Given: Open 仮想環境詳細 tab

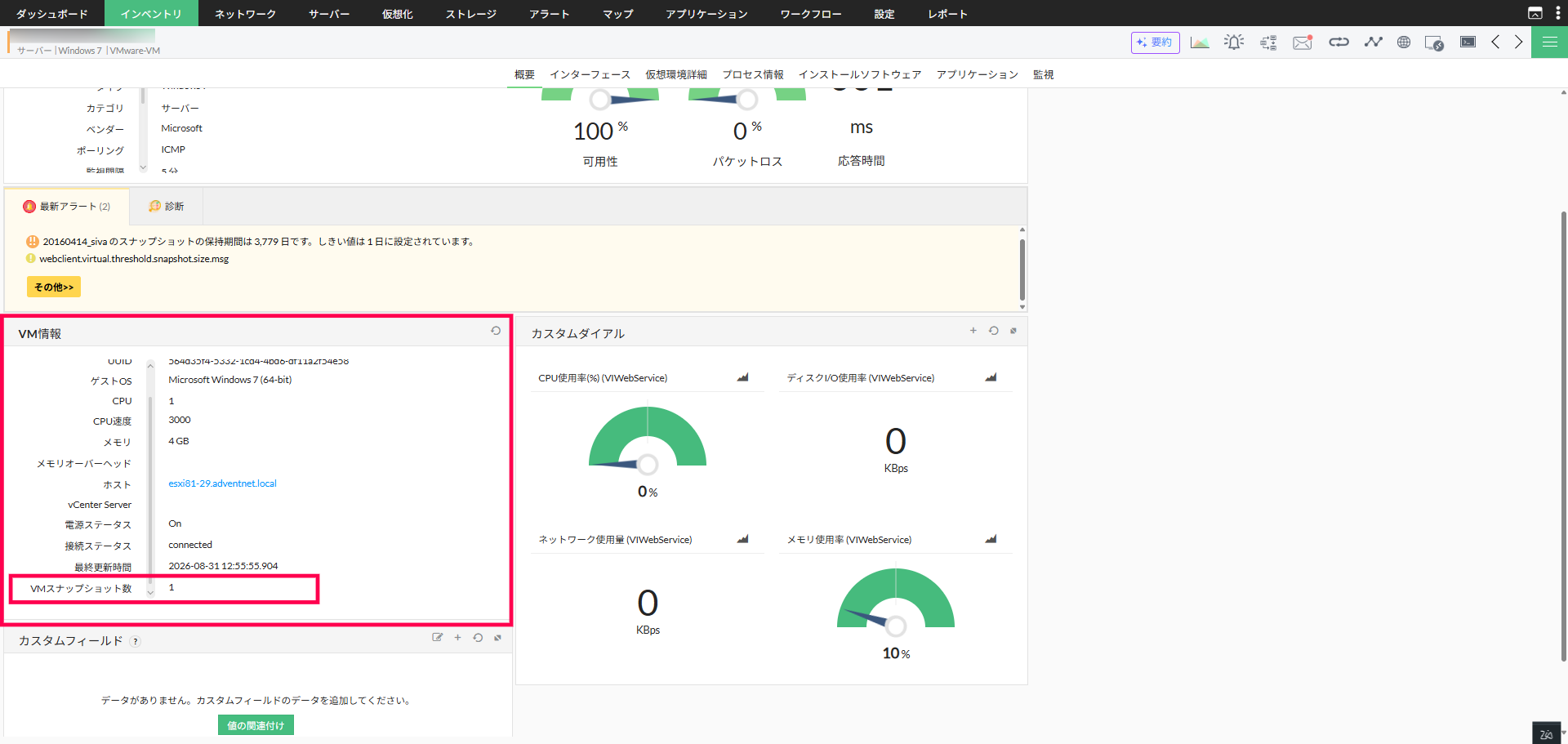Looking at the screenshot, I should 676,74.
